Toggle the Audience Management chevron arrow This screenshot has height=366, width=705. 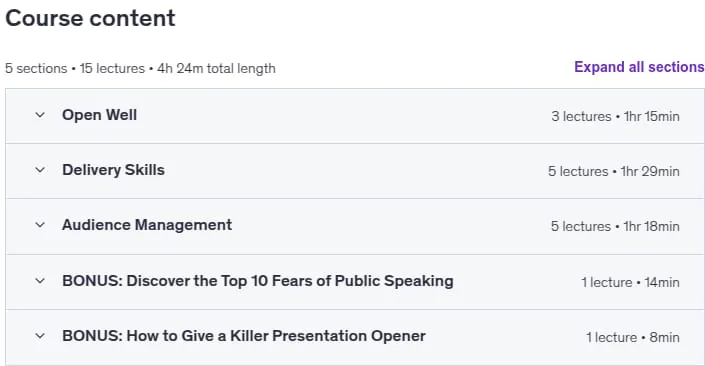(x=40, y=225)
